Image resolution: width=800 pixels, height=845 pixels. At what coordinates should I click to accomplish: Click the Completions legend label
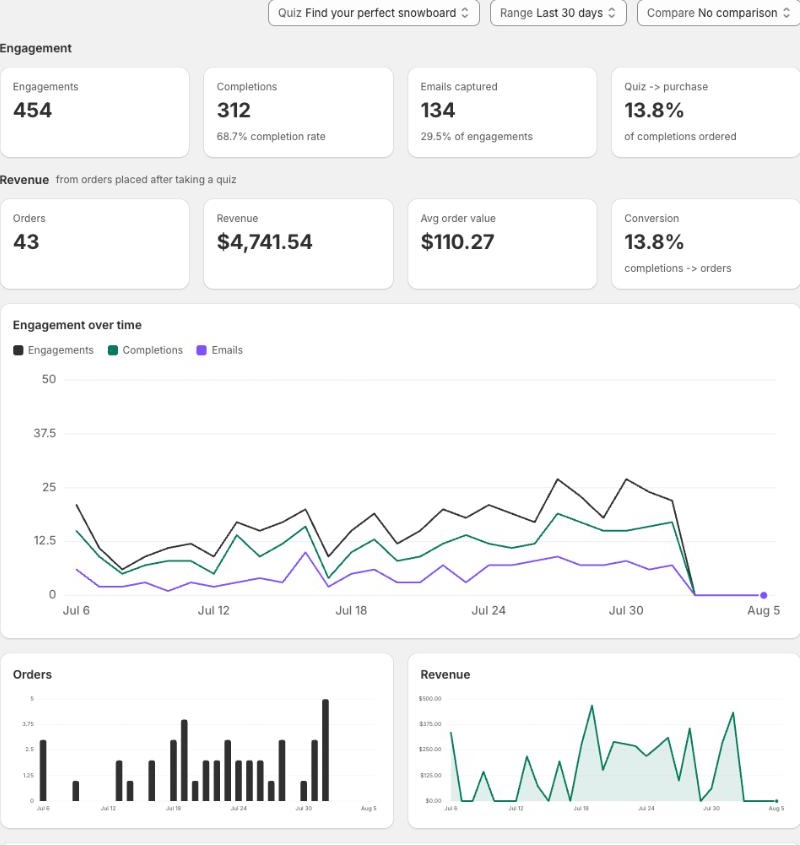pos(153,350)
